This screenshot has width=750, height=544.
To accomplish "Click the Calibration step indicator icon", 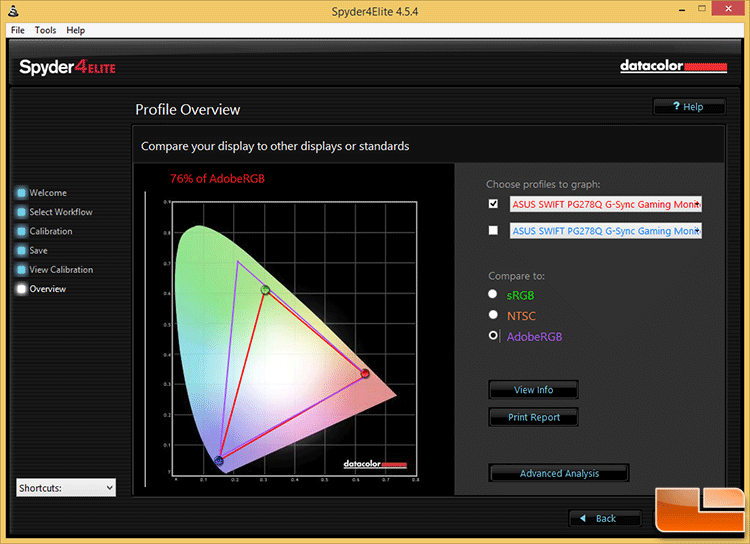I will pyautogui.click(x=21, y=231).
